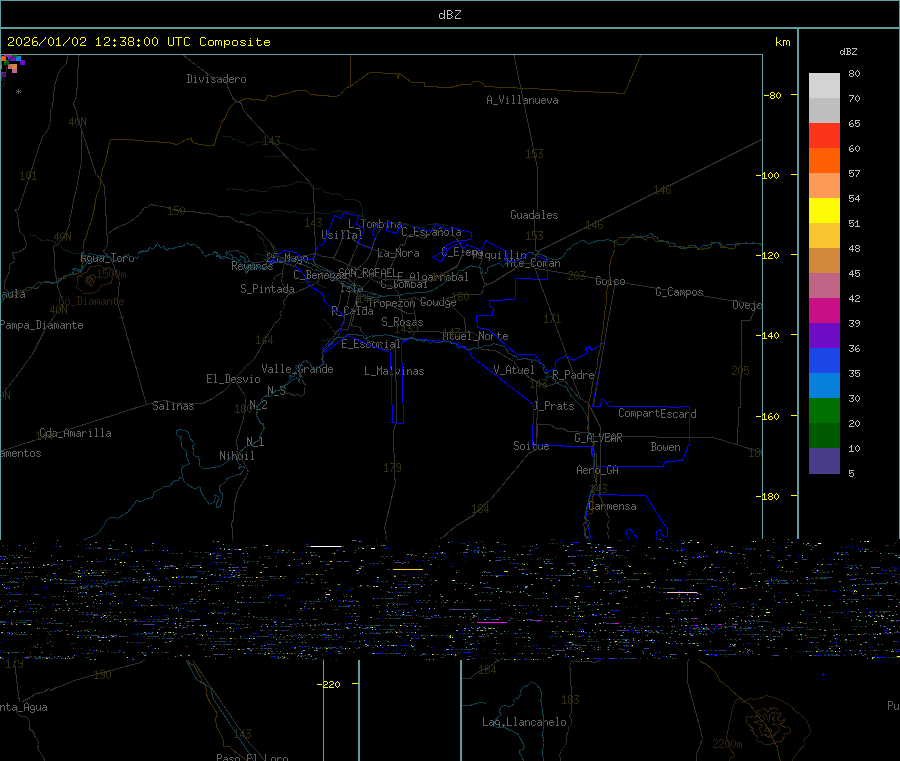Screen dimensions: 900x761
Task: Pick the magenta swatch in dBZ legend
Action: click(x=824, y=310)
